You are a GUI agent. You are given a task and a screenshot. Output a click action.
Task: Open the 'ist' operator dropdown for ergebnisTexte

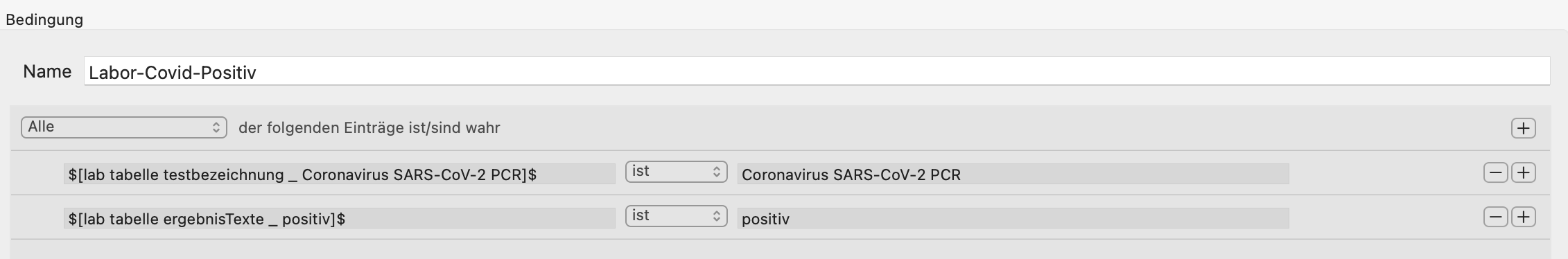pyautogui.click(x=676, y=216)
